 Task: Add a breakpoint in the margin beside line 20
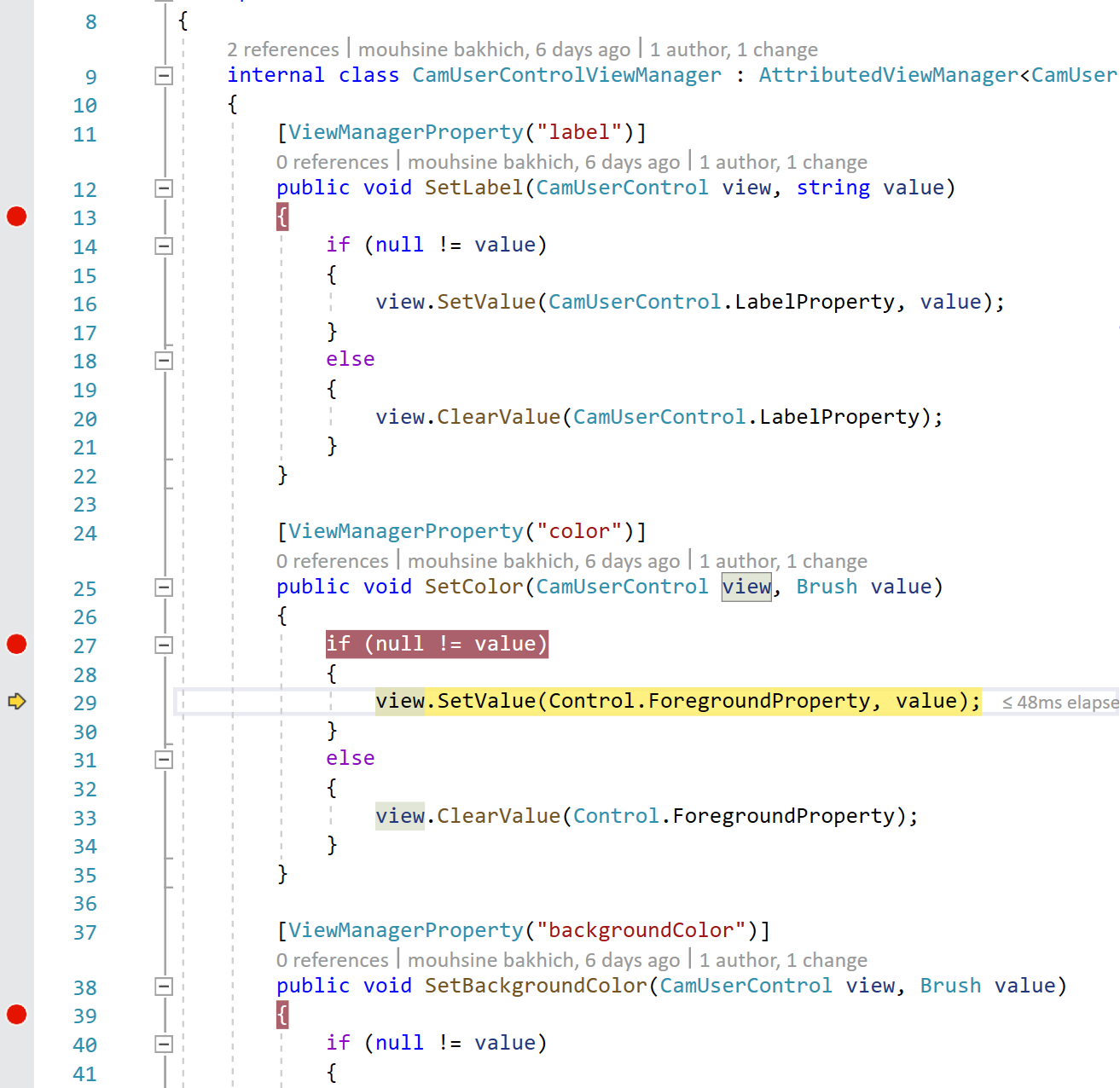coord(16,418)
